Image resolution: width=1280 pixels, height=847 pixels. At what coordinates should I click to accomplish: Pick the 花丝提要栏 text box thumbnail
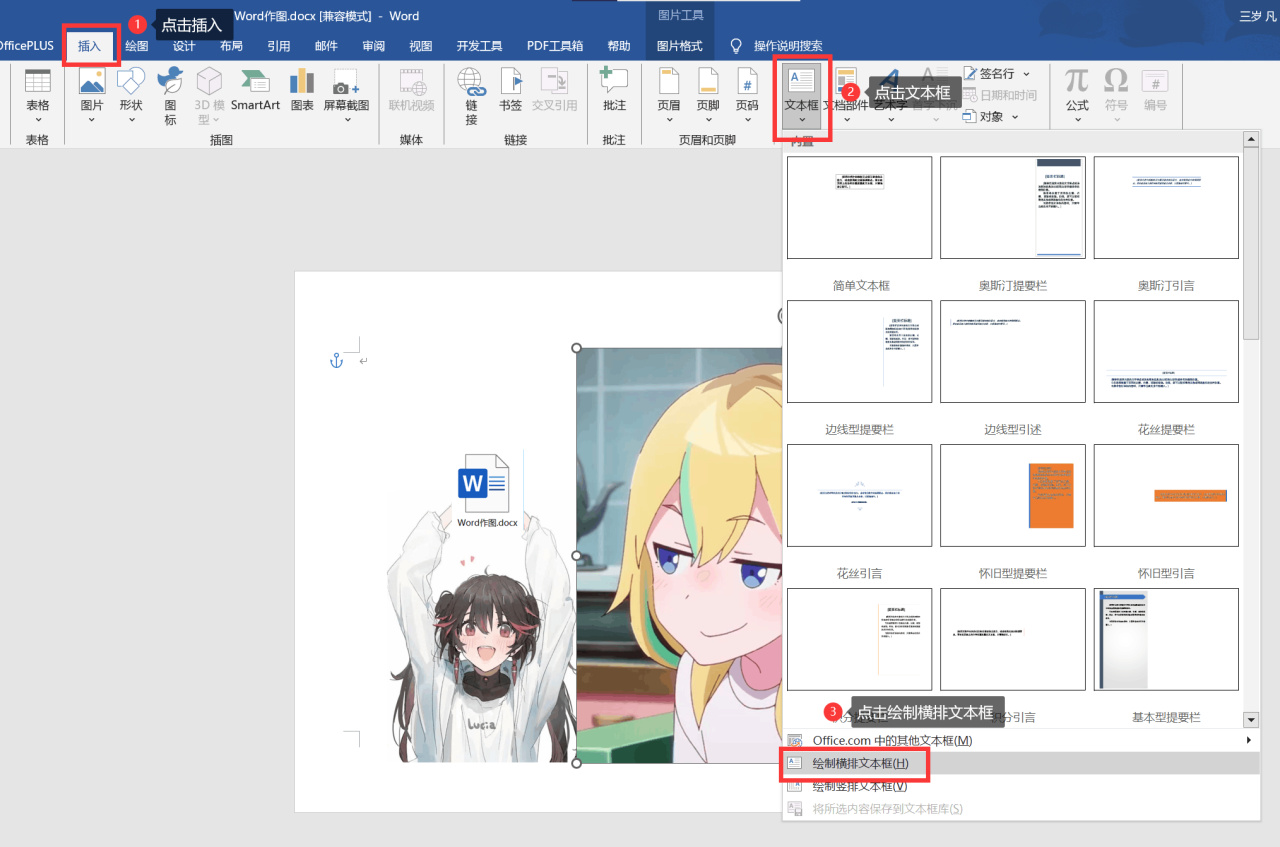[x=1166, y=351]
